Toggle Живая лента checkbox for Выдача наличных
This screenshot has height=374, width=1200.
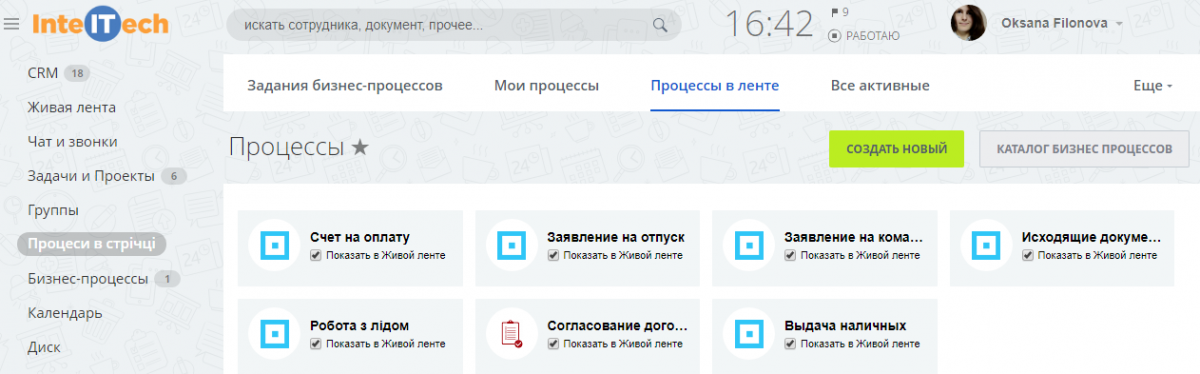[791, 343]
